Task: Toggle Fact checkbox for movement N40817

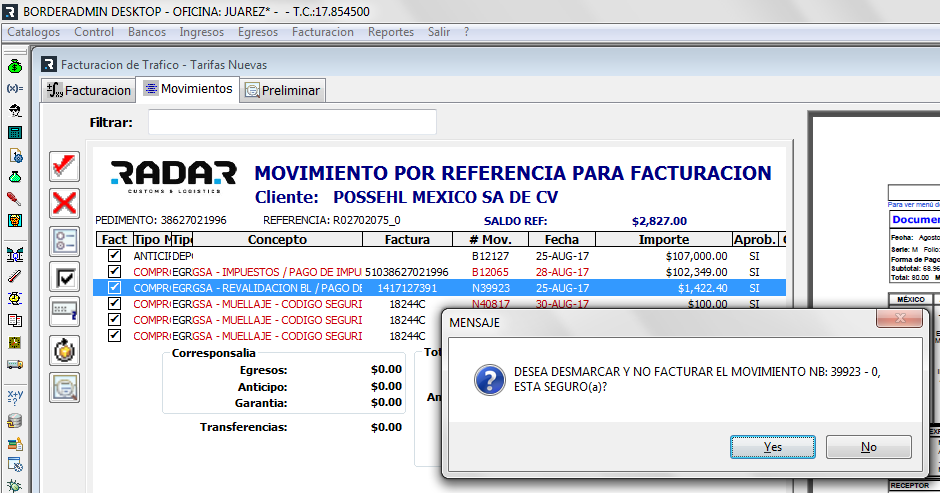Action: pyautogui.click(x=114, y=303)
